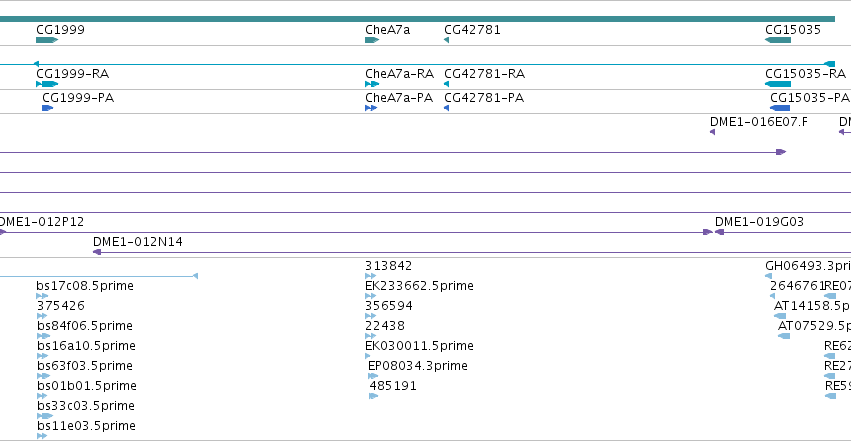Image resolution: width=851 pixels, height=441 pixels.
Task: Select the CheA7a gene arrow glyph
Action: (x=372, y=40)
